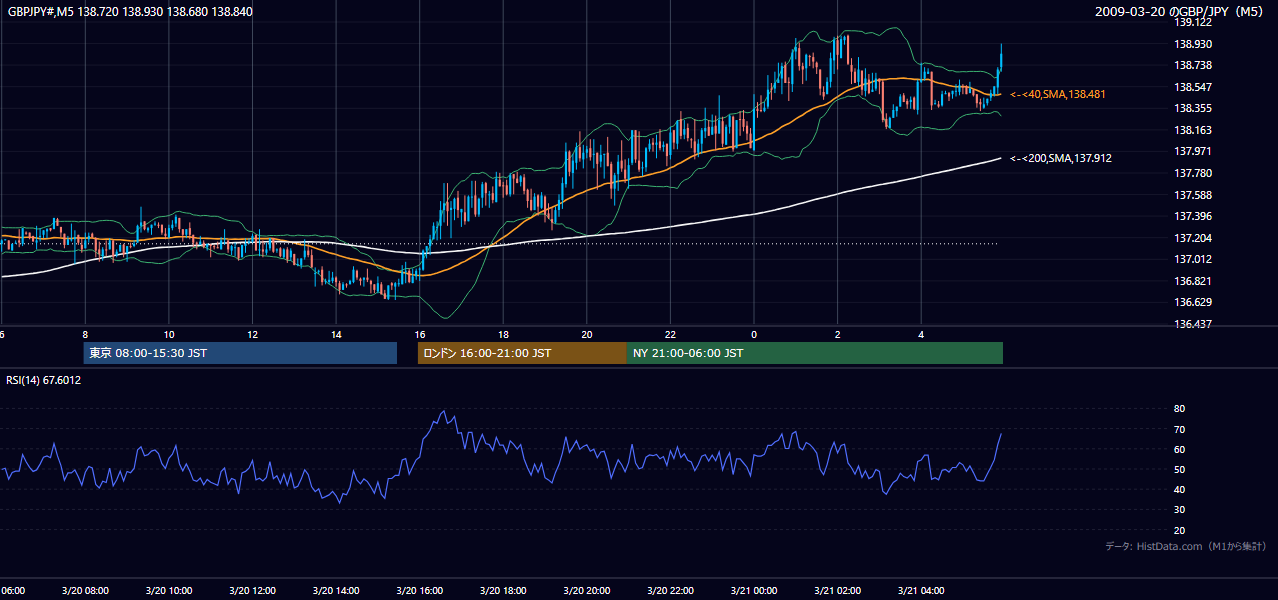Click the 137.204 price axis label

coord(1193,238)
